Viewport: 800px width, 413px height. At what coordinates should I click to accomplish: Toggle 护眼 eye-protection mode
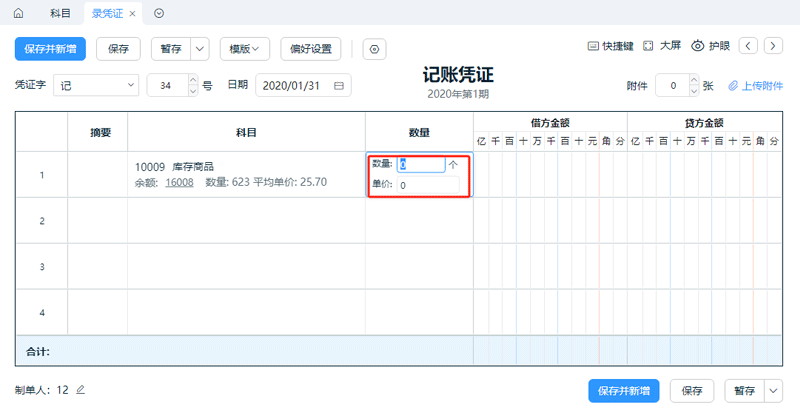point(711,46)
